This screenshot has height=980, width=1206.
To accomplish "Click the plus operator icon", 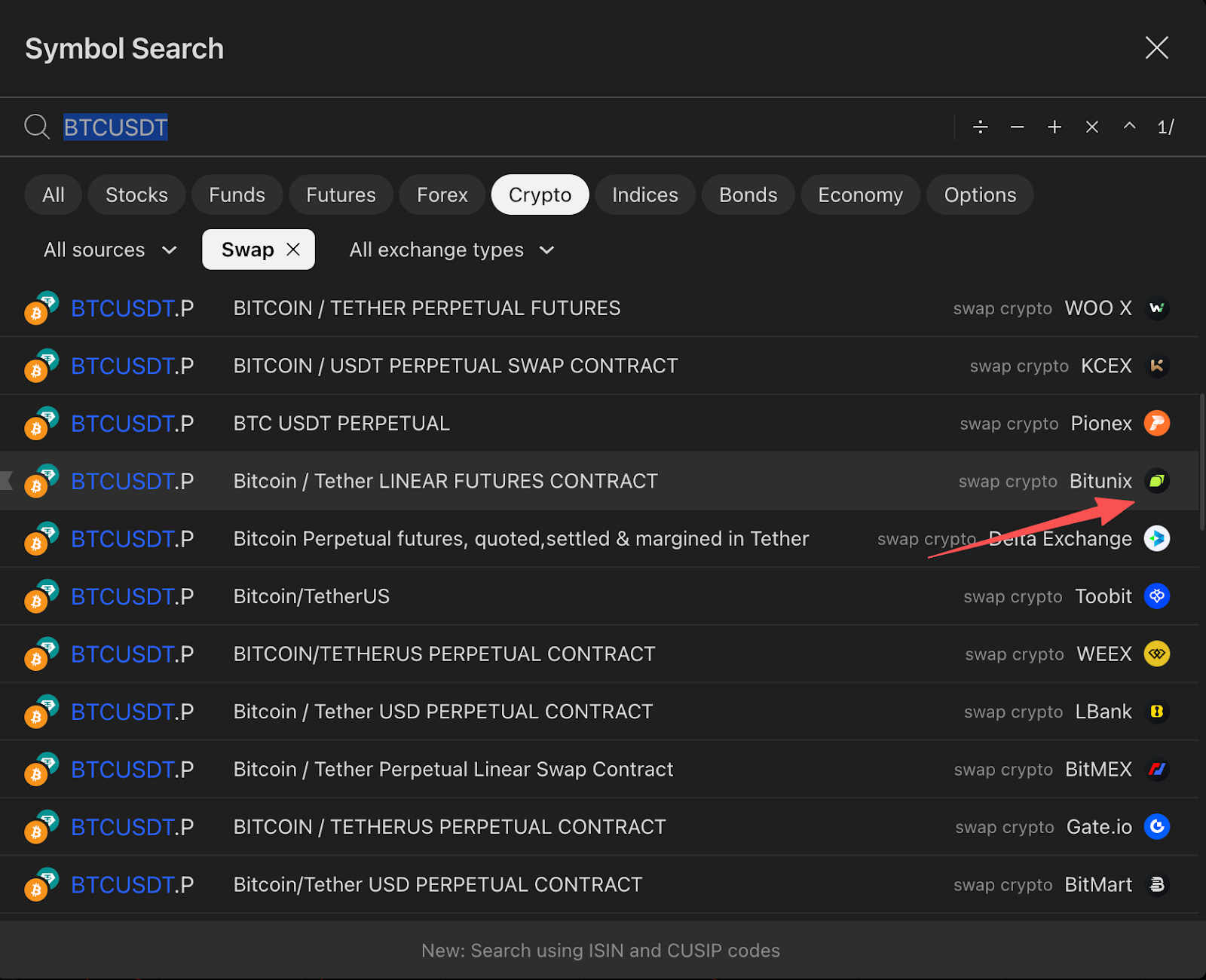I will (1054, 127).
